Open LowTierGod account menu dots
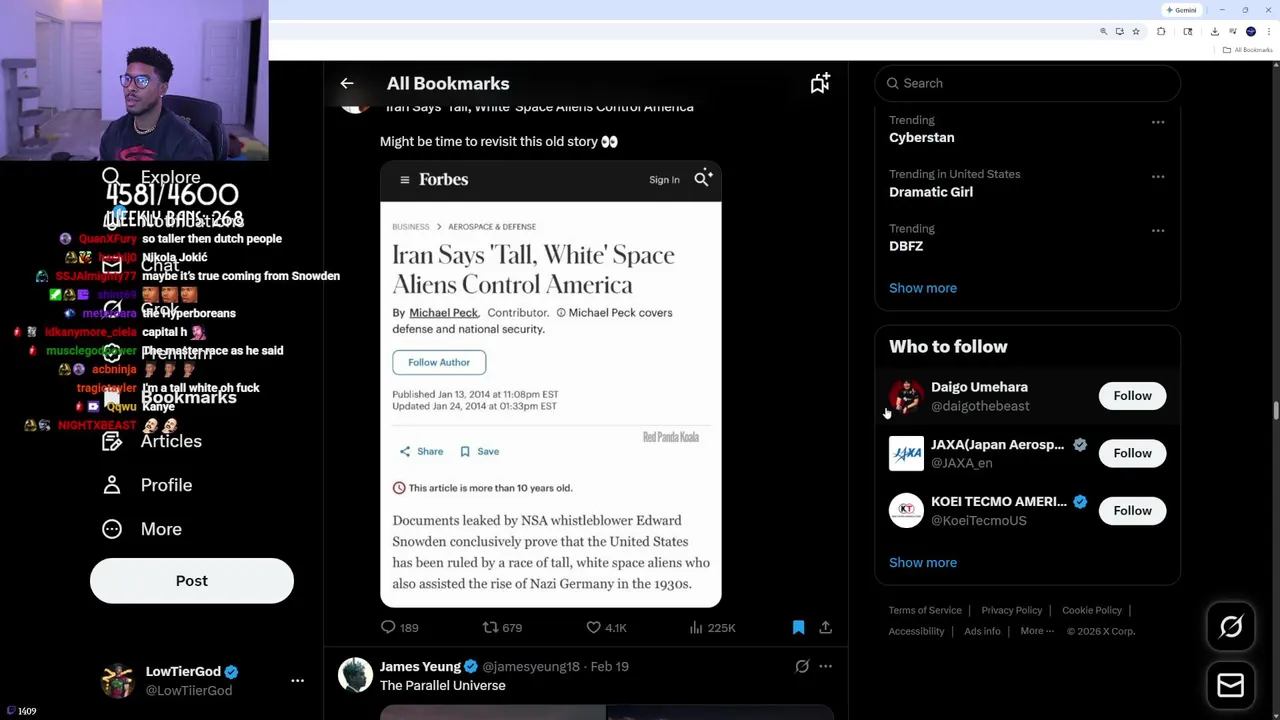 click(297, 680)
